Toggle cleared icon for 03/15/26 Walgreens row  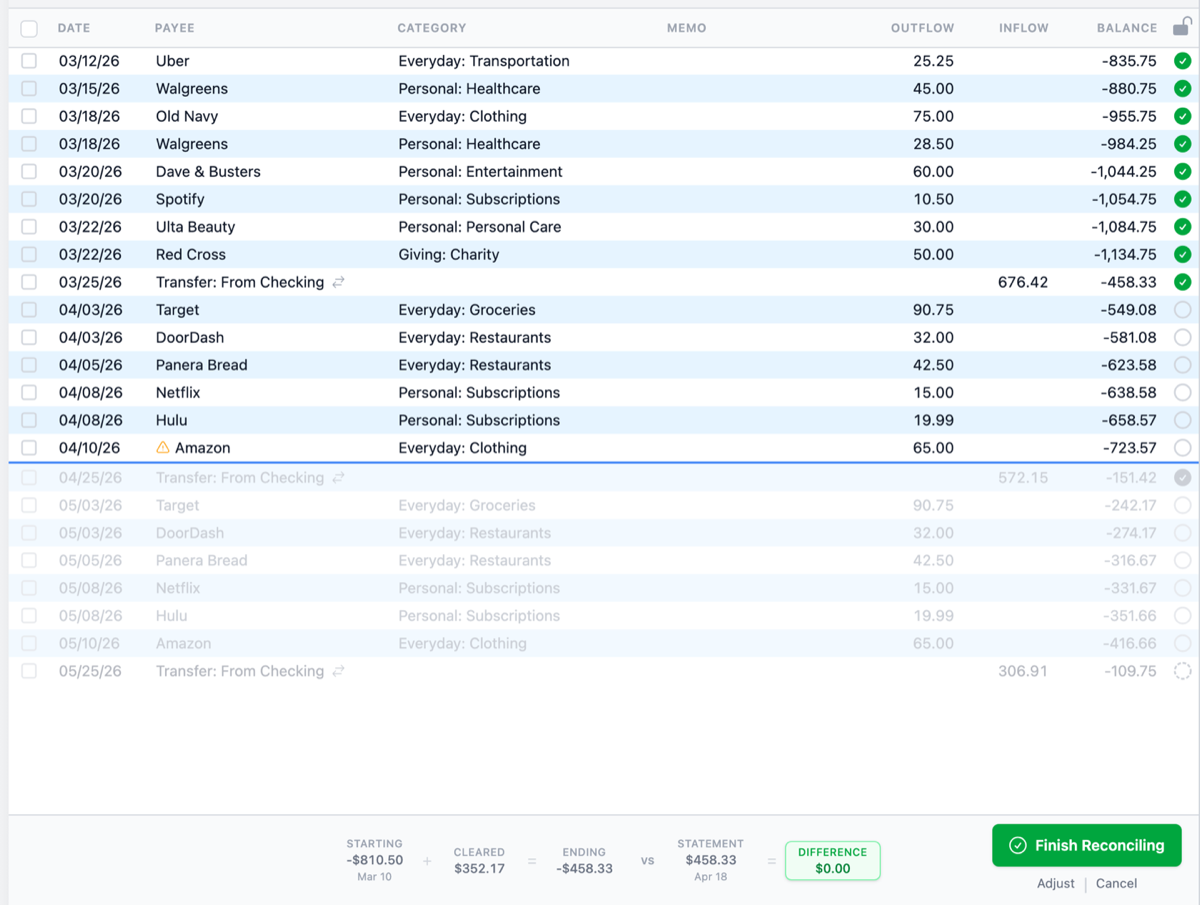coord(1182,89)
